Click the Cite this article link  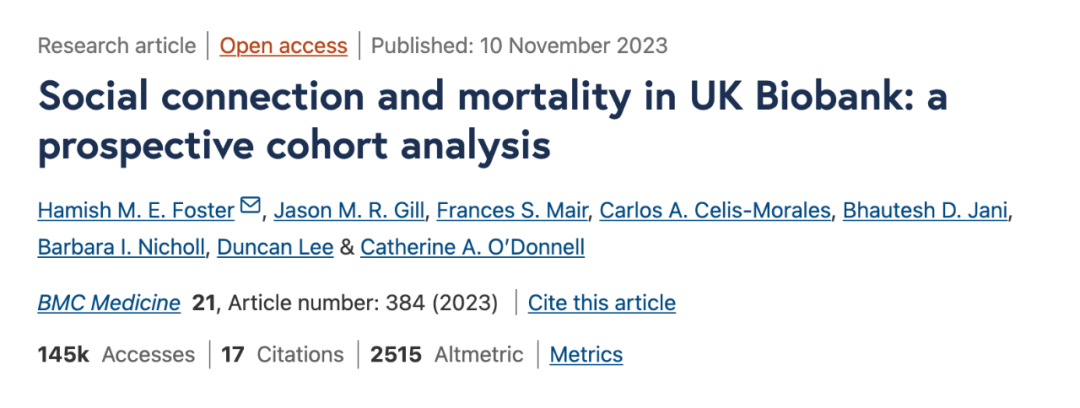click(x=601, y=303)
